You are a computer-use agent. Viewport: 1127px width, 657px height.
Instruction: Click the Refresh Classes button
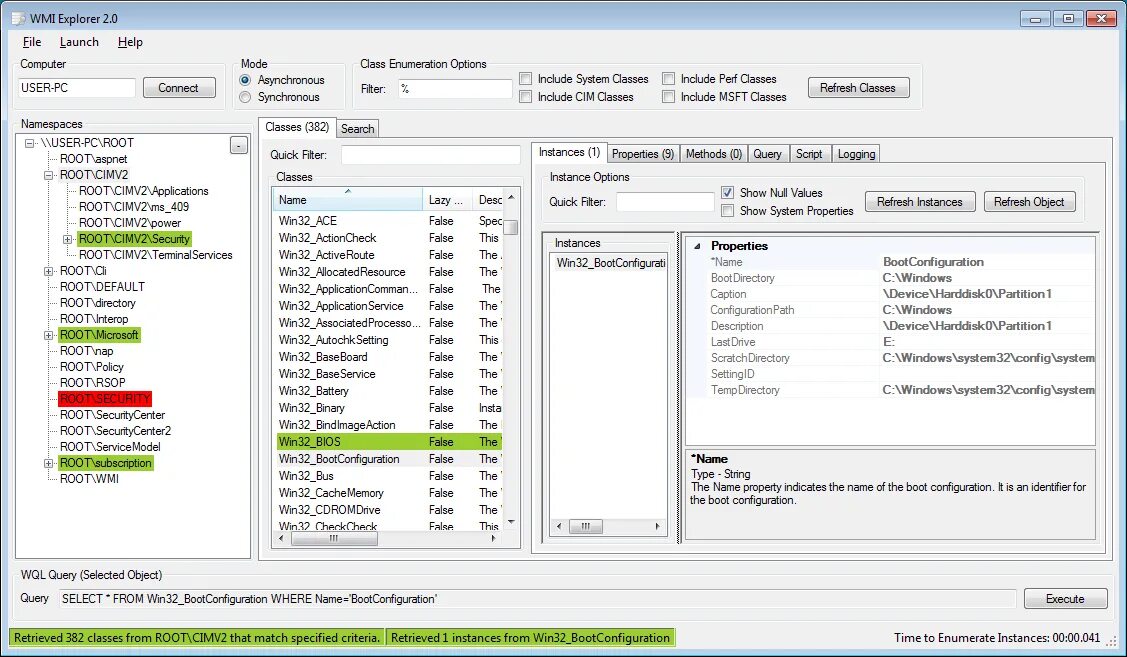[858, 88]
